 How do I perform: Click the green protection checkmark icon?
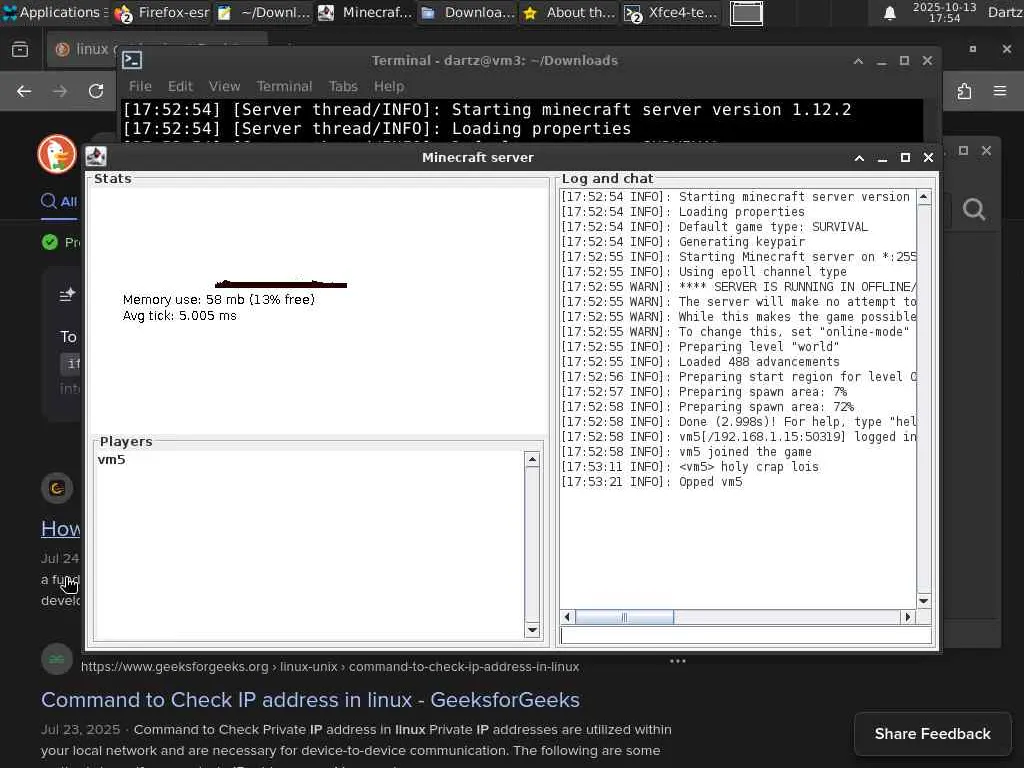point(50,242)
